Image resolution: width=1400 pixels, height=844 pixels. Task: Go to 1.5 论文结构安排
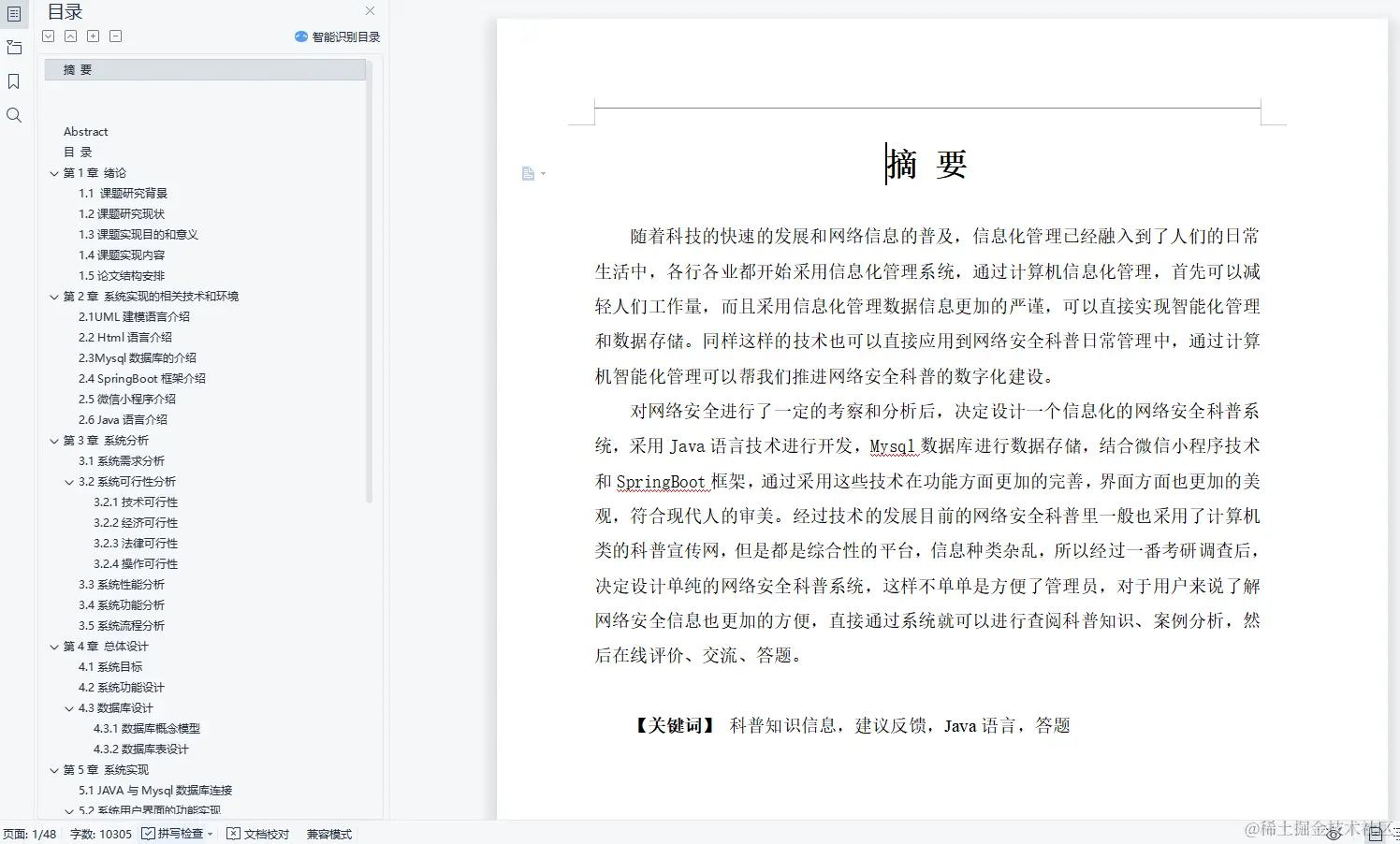click(122, 276)
